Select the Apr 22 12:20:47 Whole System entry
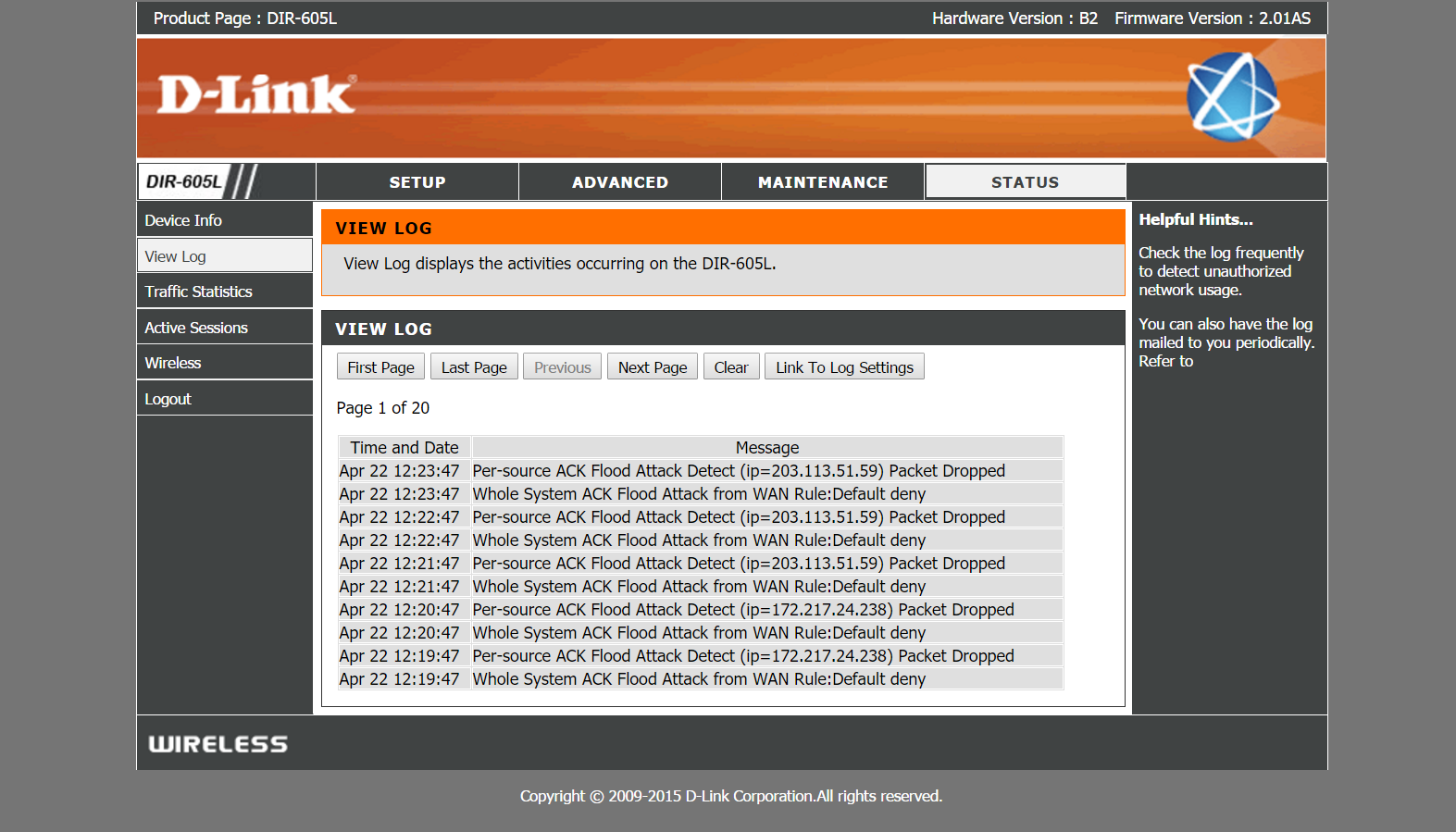The image size is (1456, 832). (x=701, y=633)
